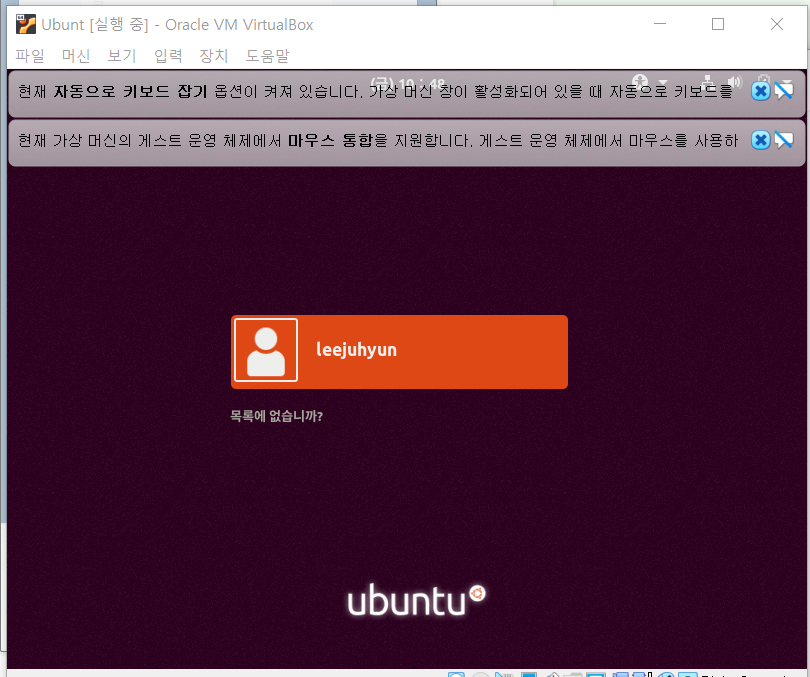
Task: Click the 키보드 잡기 notification message text
Action: point(376,91)
